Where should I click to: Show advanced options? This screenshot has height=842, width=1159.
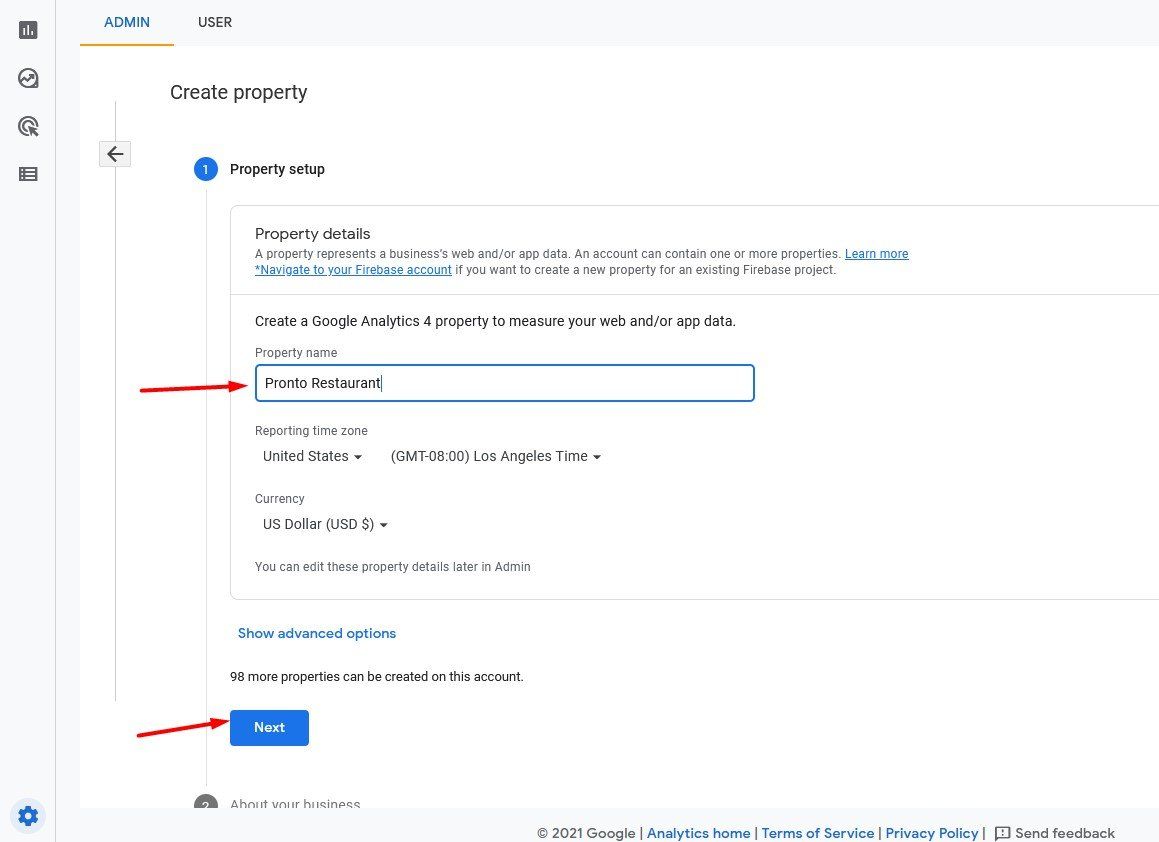pos(317,633)
